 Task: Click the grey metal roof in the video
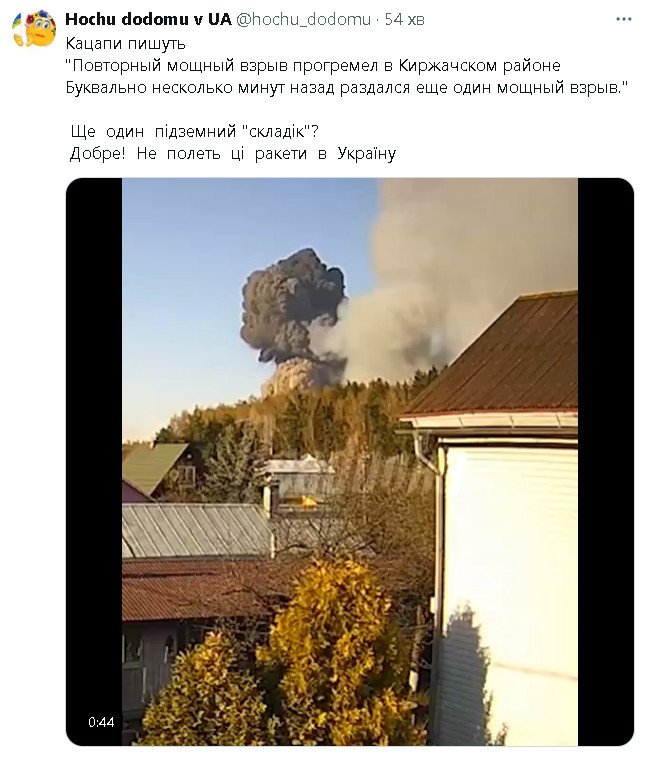[196, 530]
